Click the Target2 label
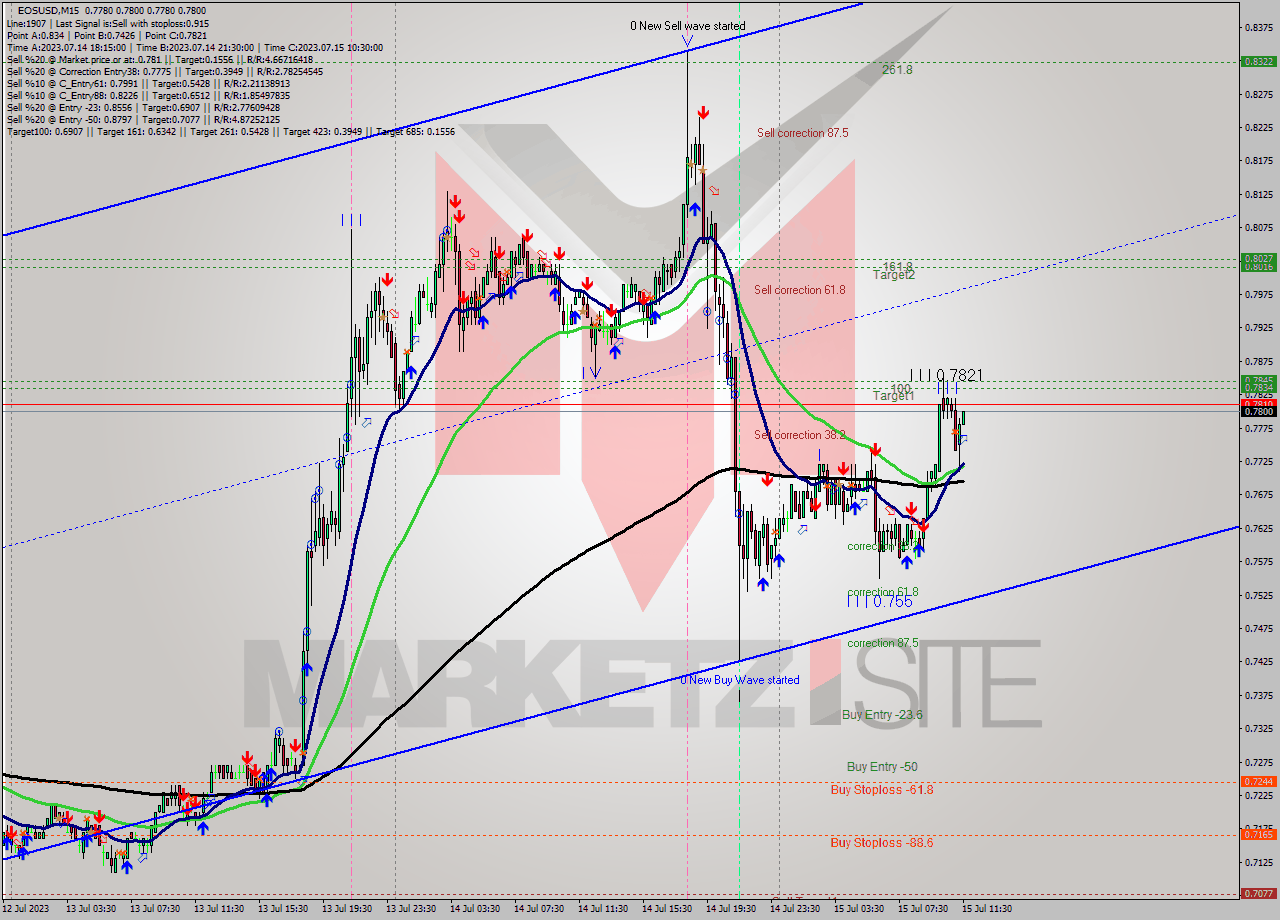This screenshot has width=1280, height=920. [x=894, y=275]
